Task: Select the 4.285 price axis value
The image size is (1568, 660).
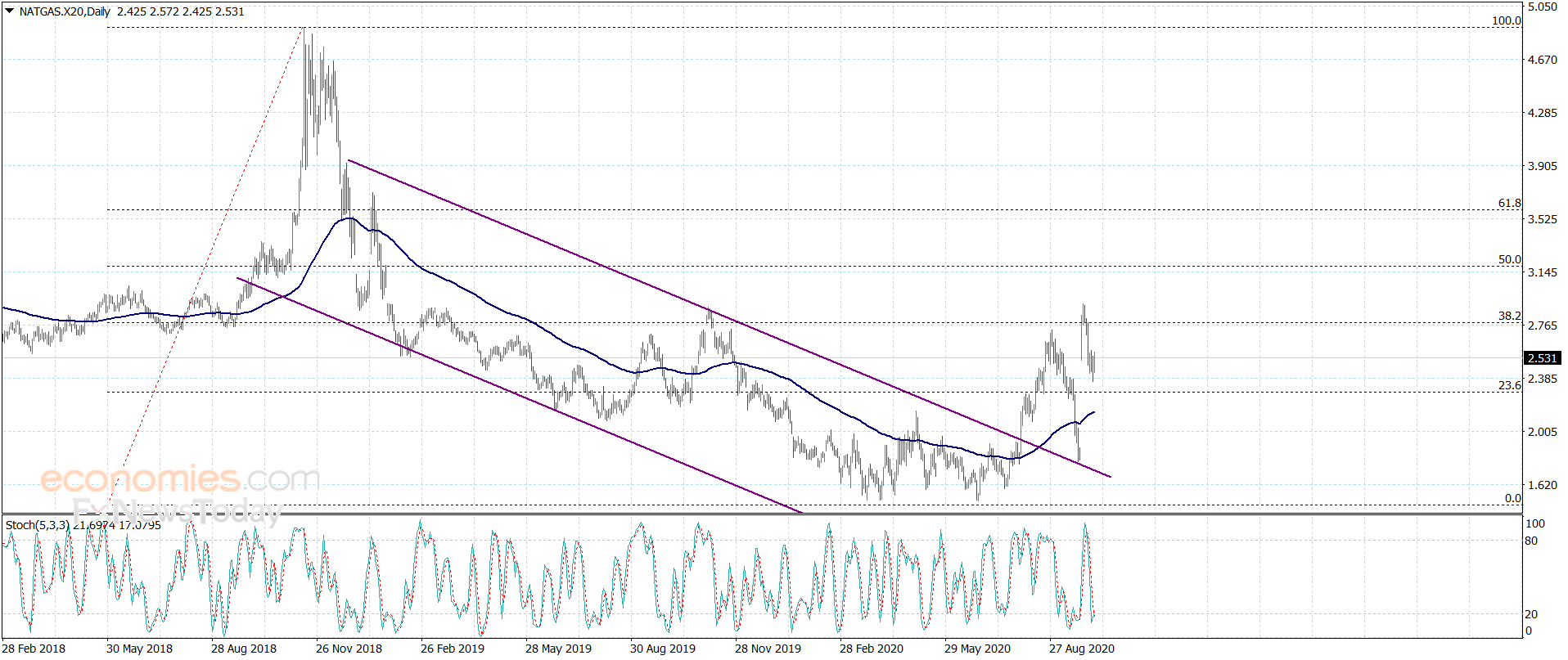Action: tap(1543, 113)
